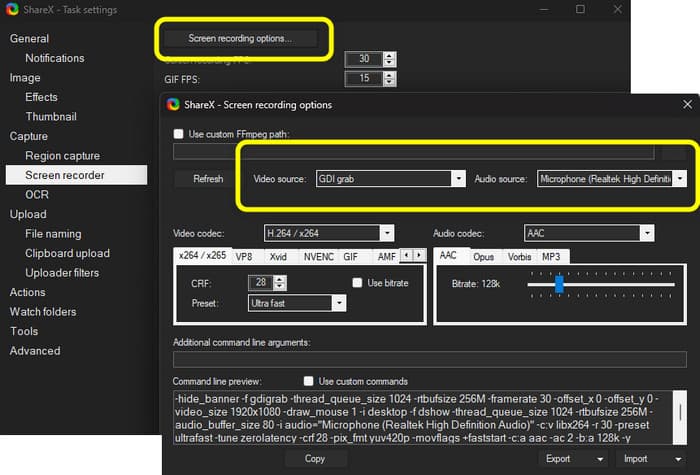Select the AAC audio tab
The image size is (700, 475).
(448, 255)
